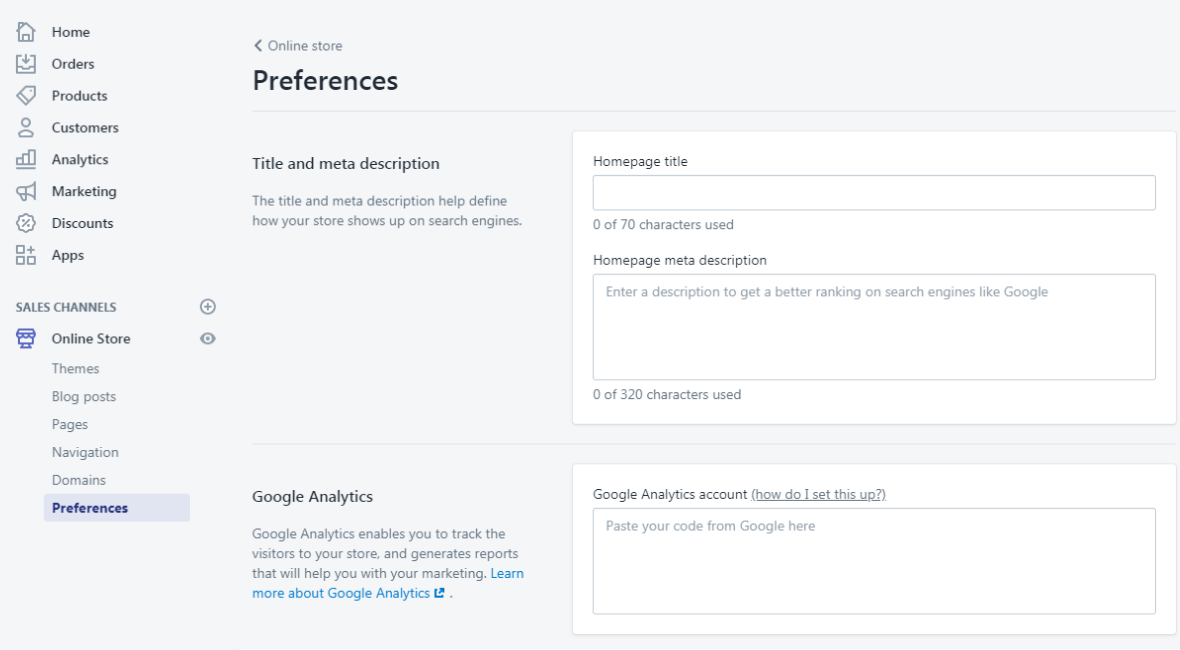Screen dimensions: 1180x650
Task: Follow the Learn more about Google Analytics link
Action: (388, 584)
